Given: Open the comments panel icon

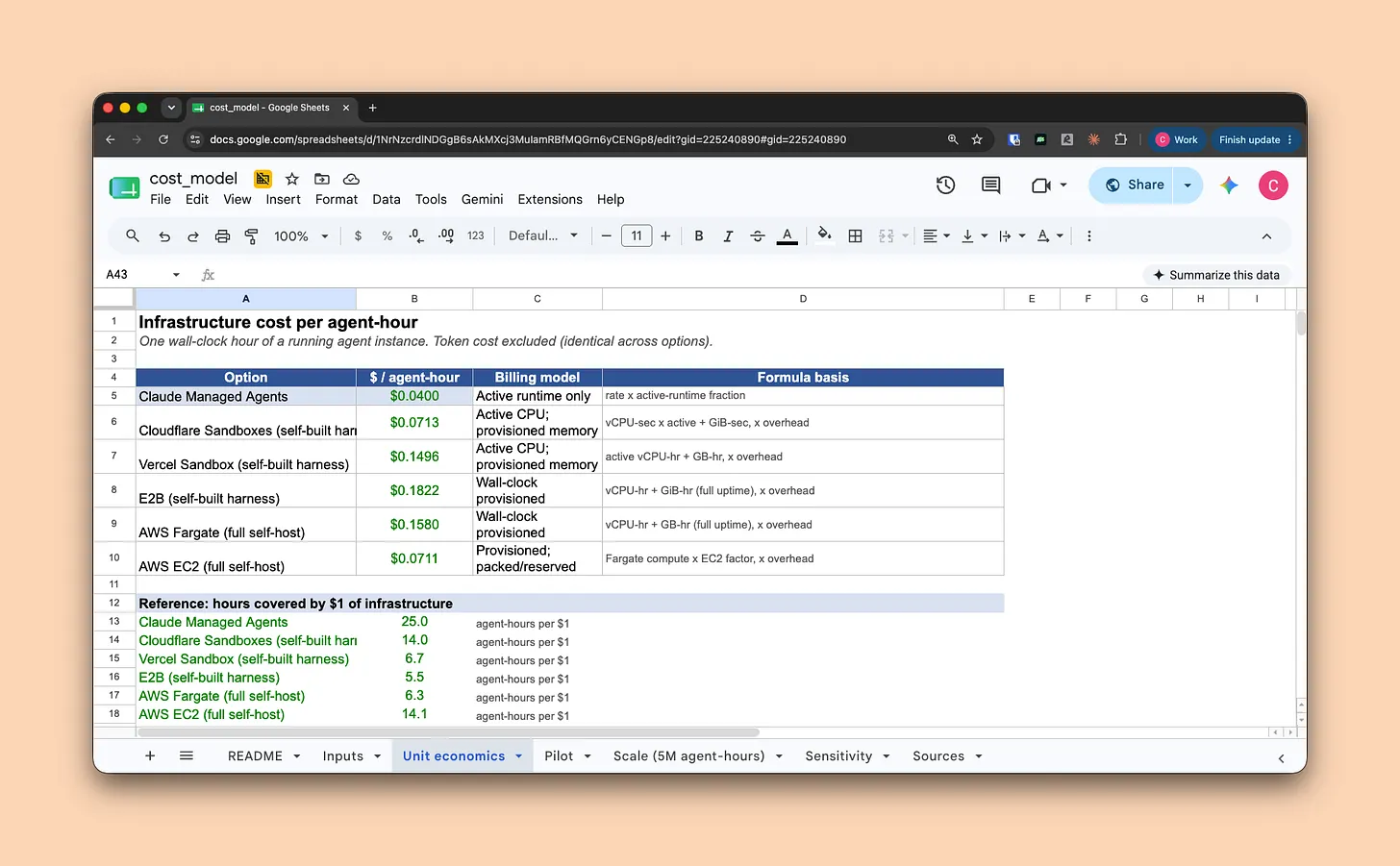Looking at the screenshot, I should point(990,186).
